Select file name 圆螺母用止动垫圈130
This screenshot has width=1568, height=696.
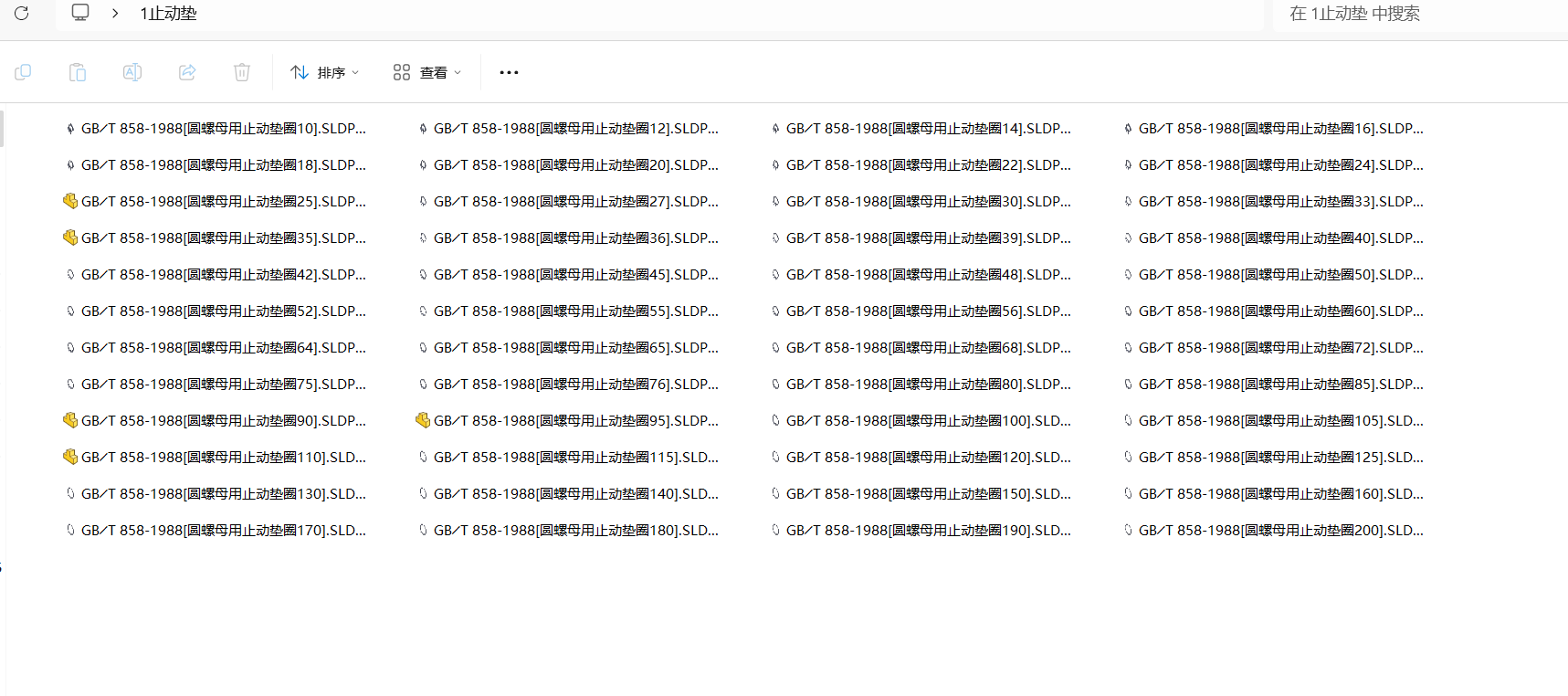pyautogui.click(x=223, y=494)
